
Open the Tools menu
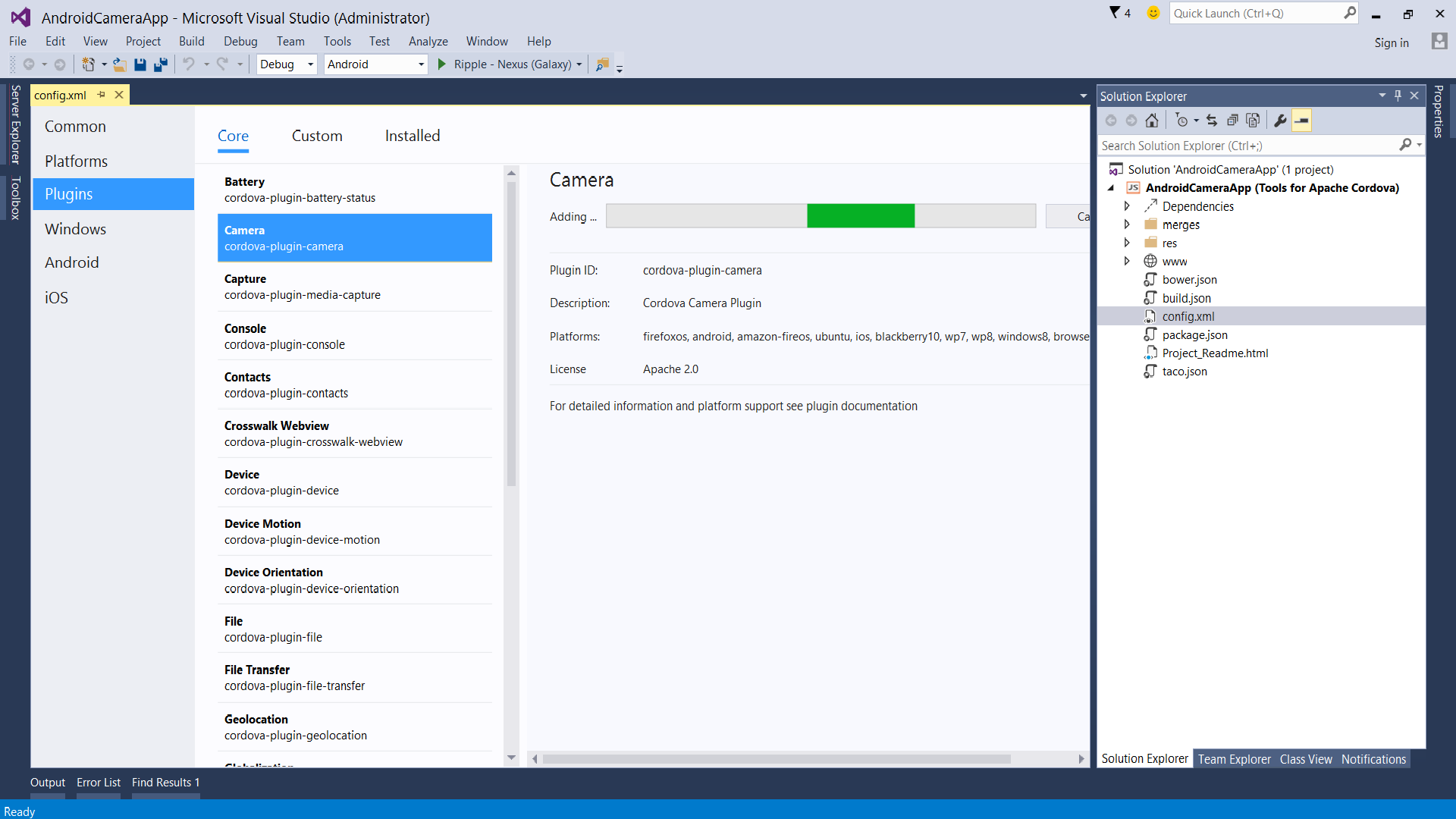(337, 41)
